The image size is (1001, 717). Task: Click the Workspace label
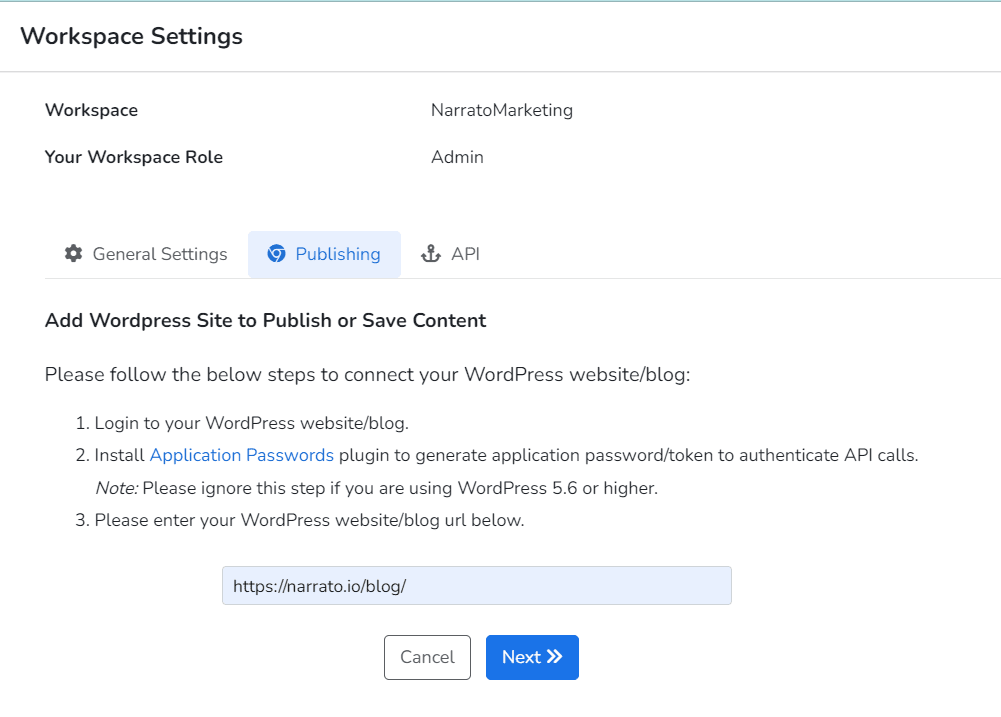pos(91,110)
